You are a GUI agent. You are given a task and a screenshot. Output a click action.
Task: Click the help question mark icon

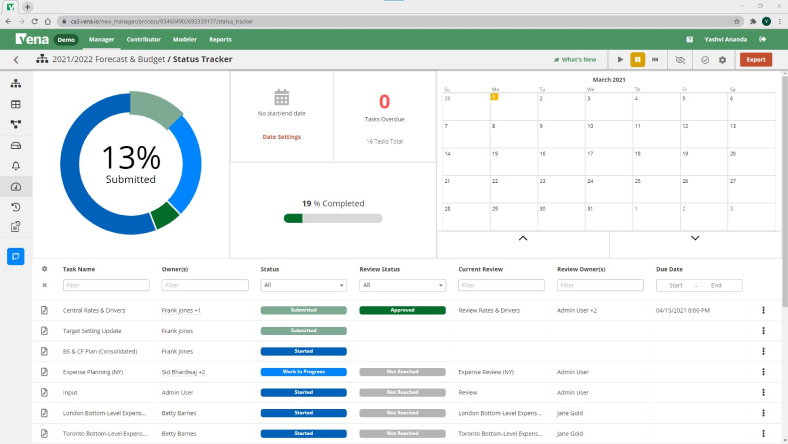point(690,39)
